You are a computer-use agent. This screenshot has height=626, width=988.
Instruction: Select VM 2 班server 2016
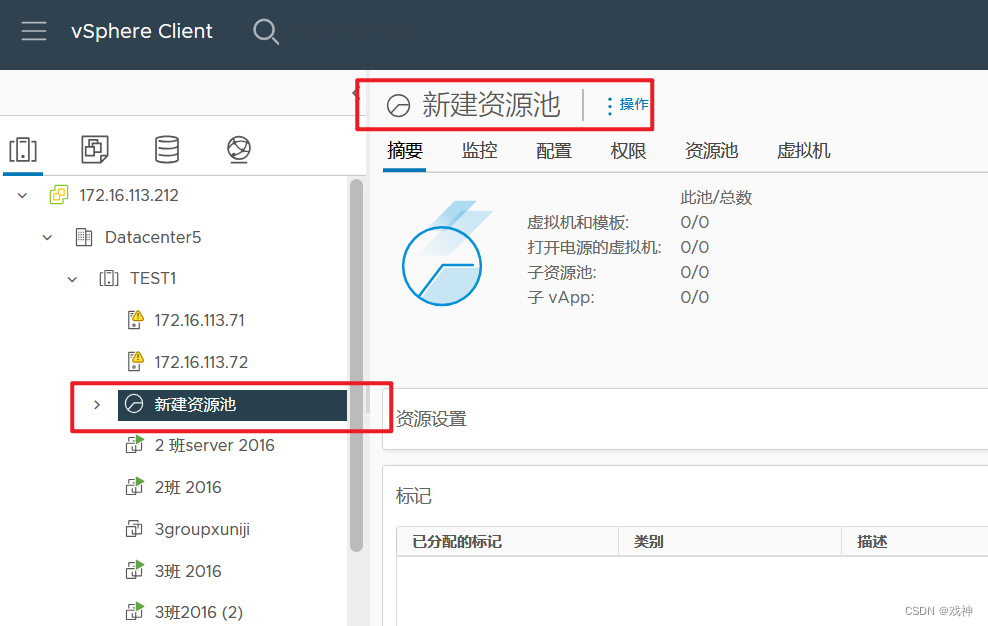tap(214, 446)
